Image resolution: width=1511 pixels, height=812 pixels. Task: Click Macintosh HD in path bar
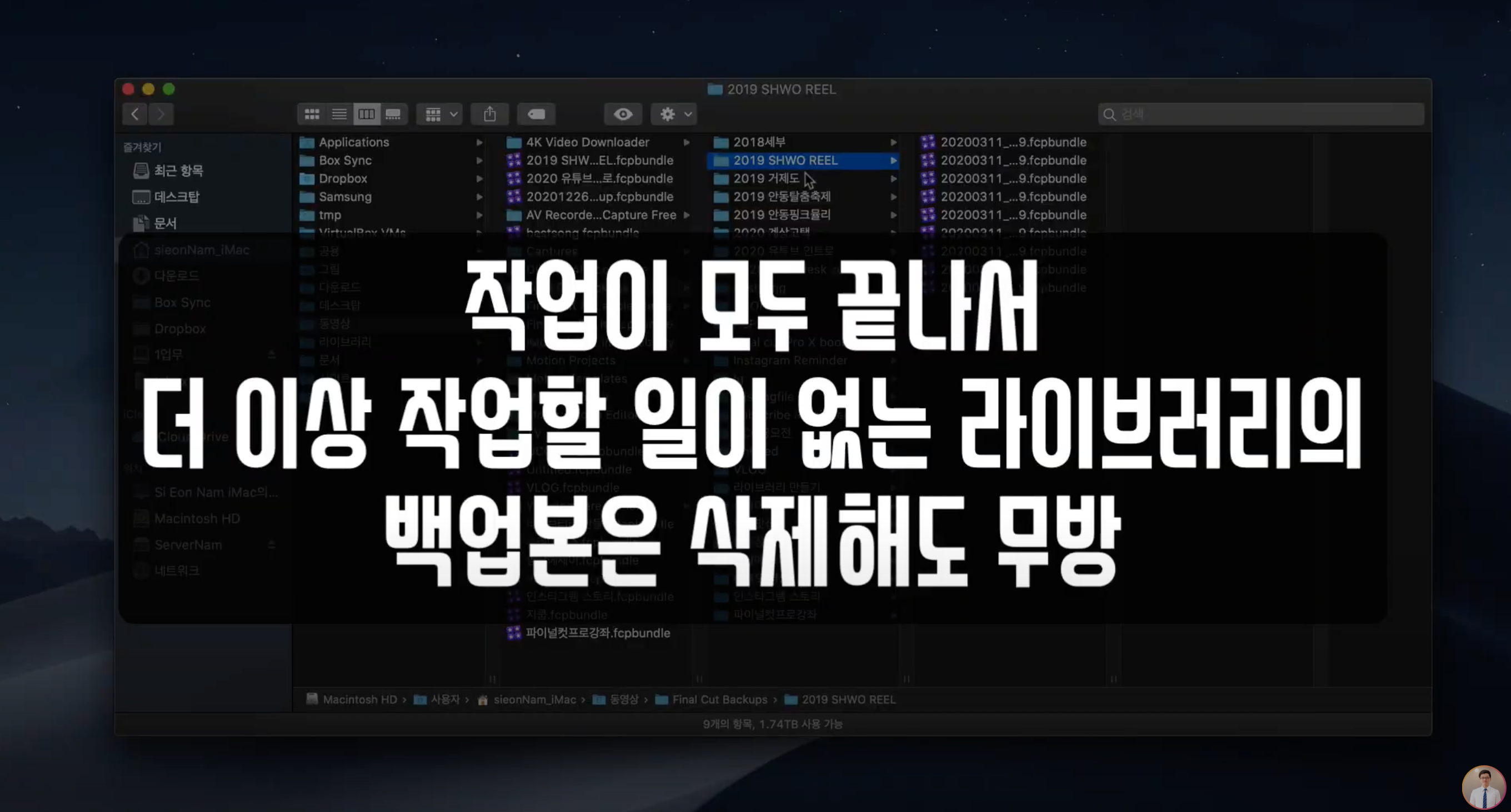click(359, 699)
